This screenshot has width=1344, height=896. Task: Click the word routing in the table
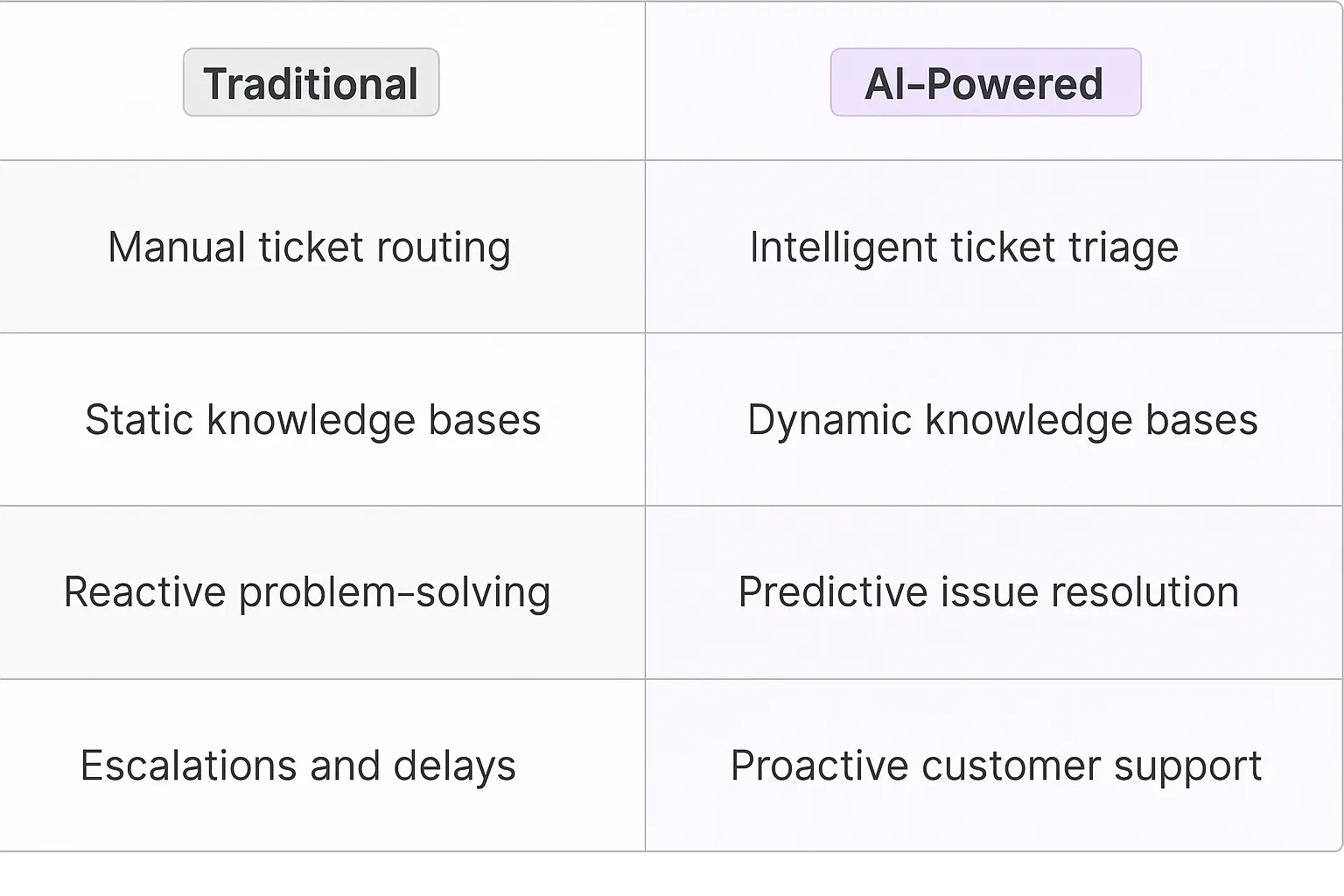(443, 248)
